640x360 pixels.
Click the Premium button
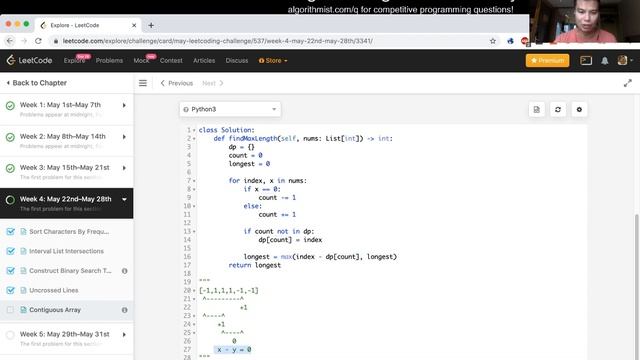pyautogui.click(x=547, y=60)
